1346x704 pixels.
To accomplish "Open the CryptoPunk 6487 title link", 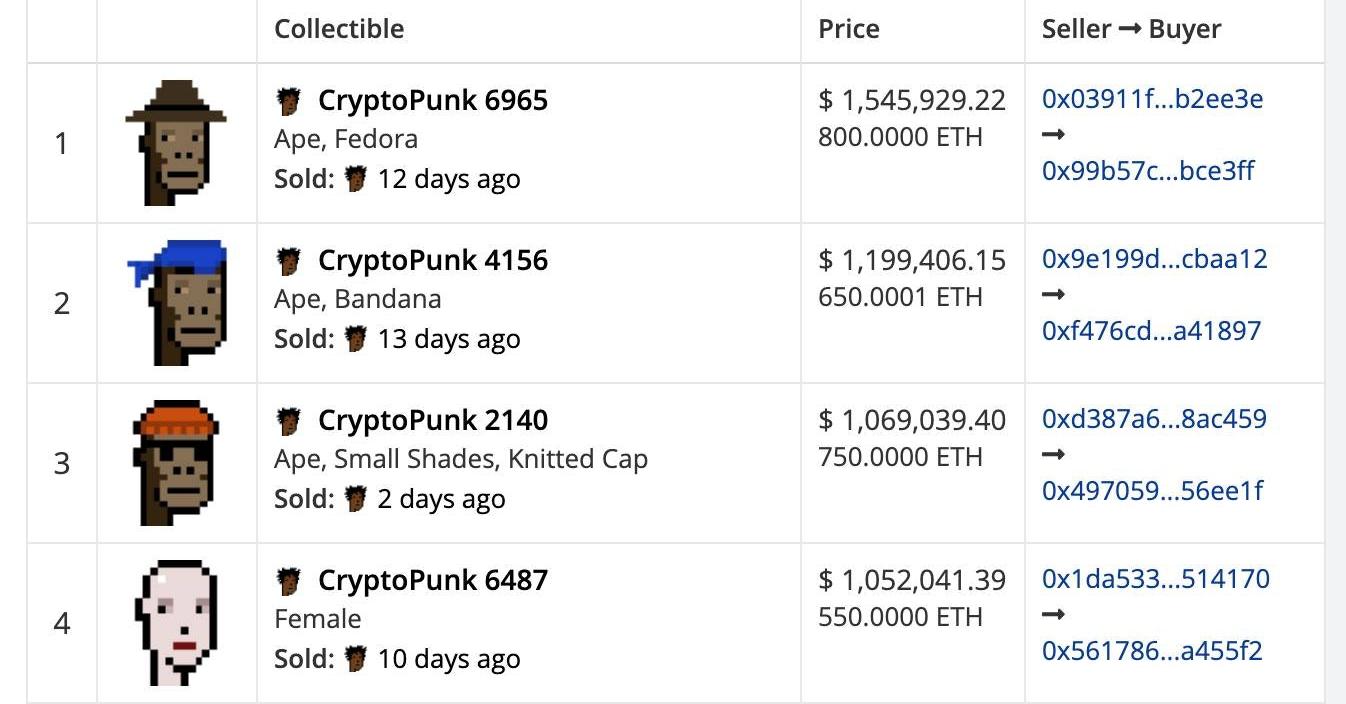I will click(x=432, y=580).
